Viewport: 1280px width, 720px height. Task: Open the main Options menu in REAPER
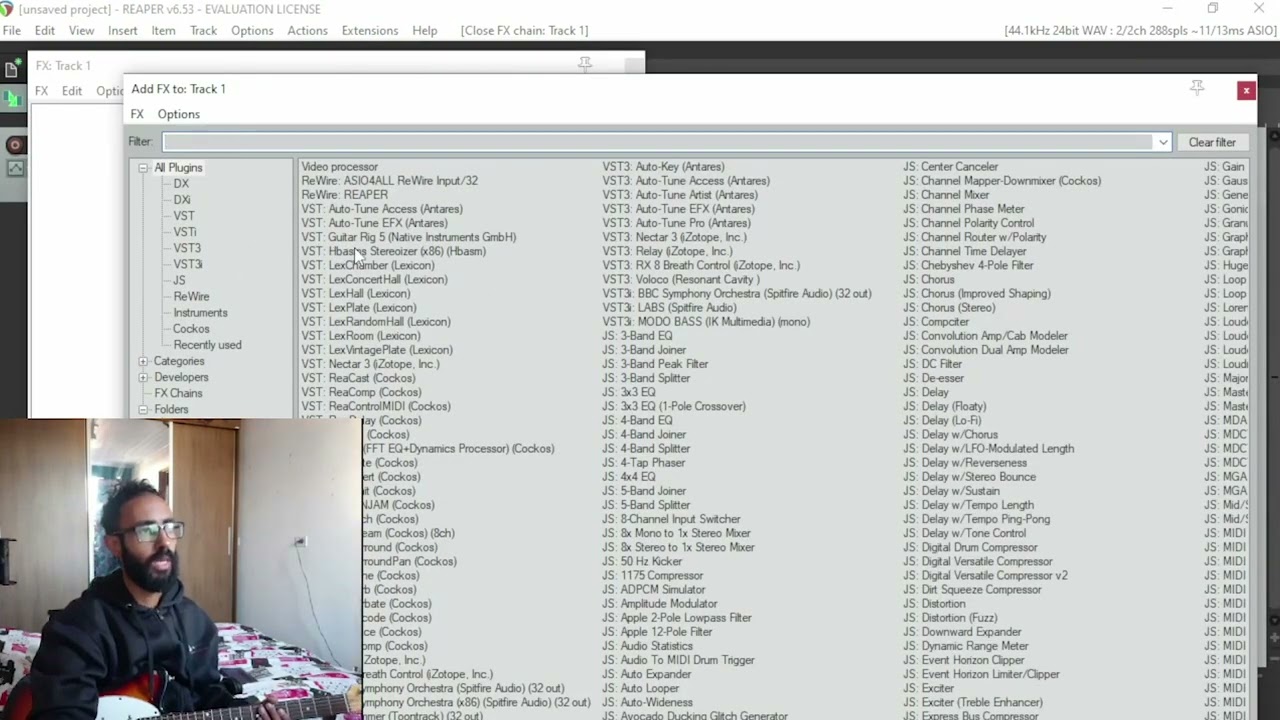point(252,31)
